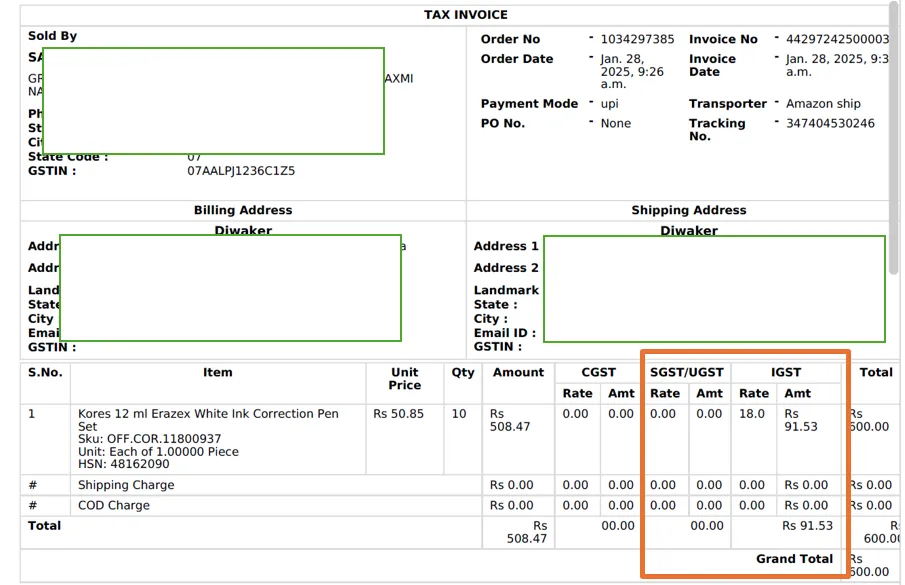The height and width of the screenshot is (585, 905).
Task: Click the PO No. value None
Action: 616,124
